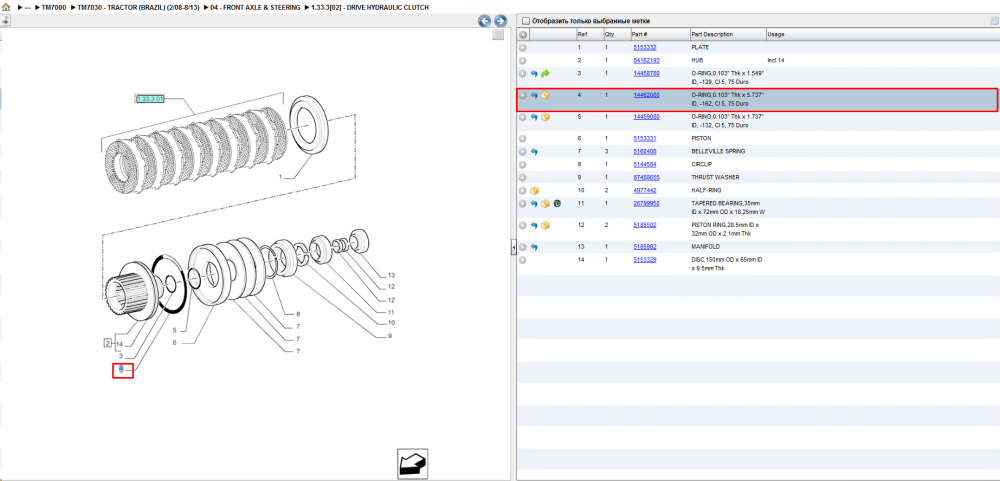The width and height of the screenshot is (1000, 481).
Task: Open part number link 5153331
Action: 645,138
